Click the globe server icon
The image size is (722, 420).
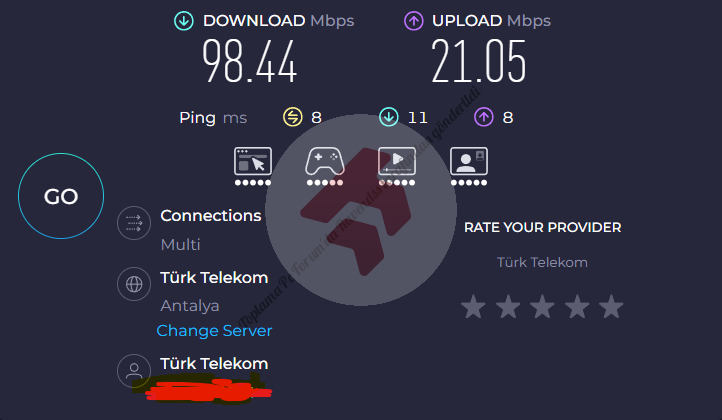[x=134, y=284]
